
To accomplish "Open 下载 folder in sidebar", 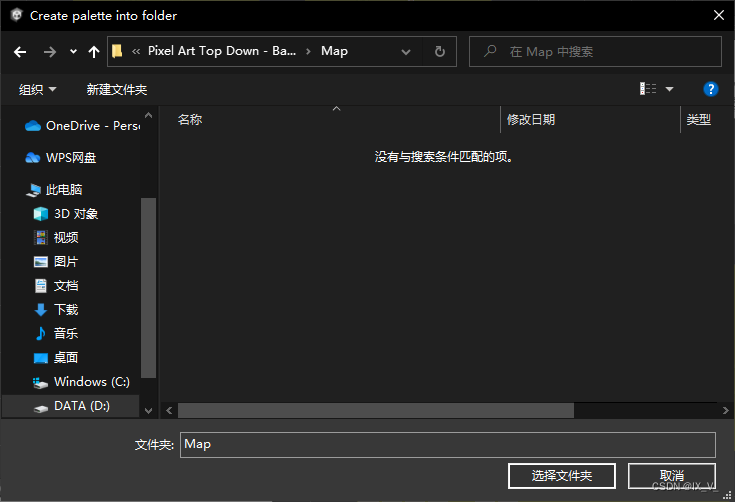I will tap(66, 309).
